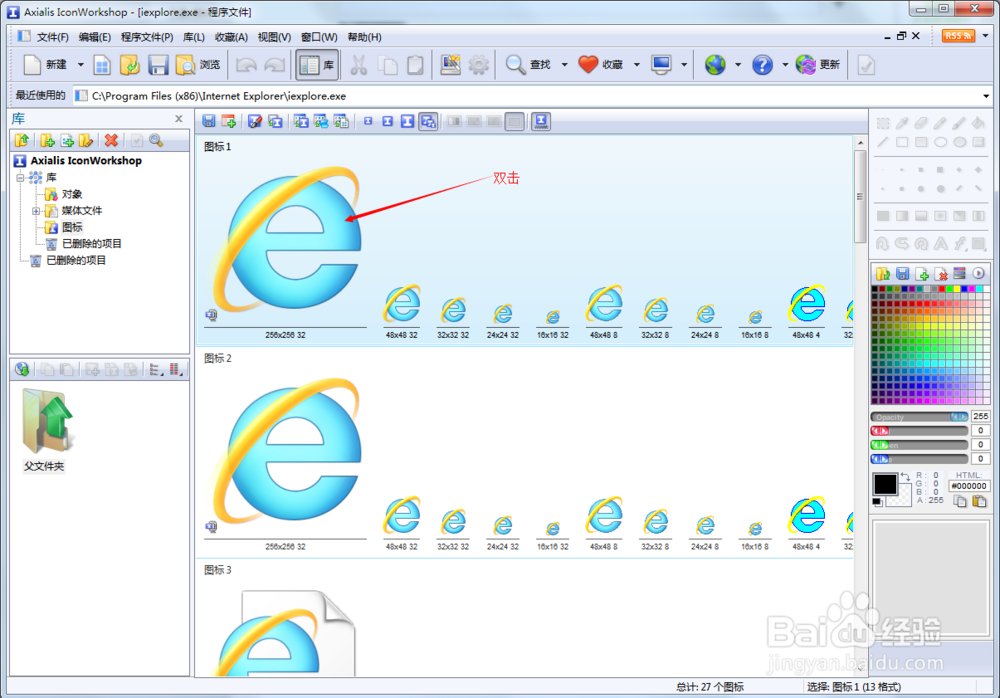Open the monitor icon's dropdown arrow
This screenshot has width=1000, height=698.
(684, 64)
